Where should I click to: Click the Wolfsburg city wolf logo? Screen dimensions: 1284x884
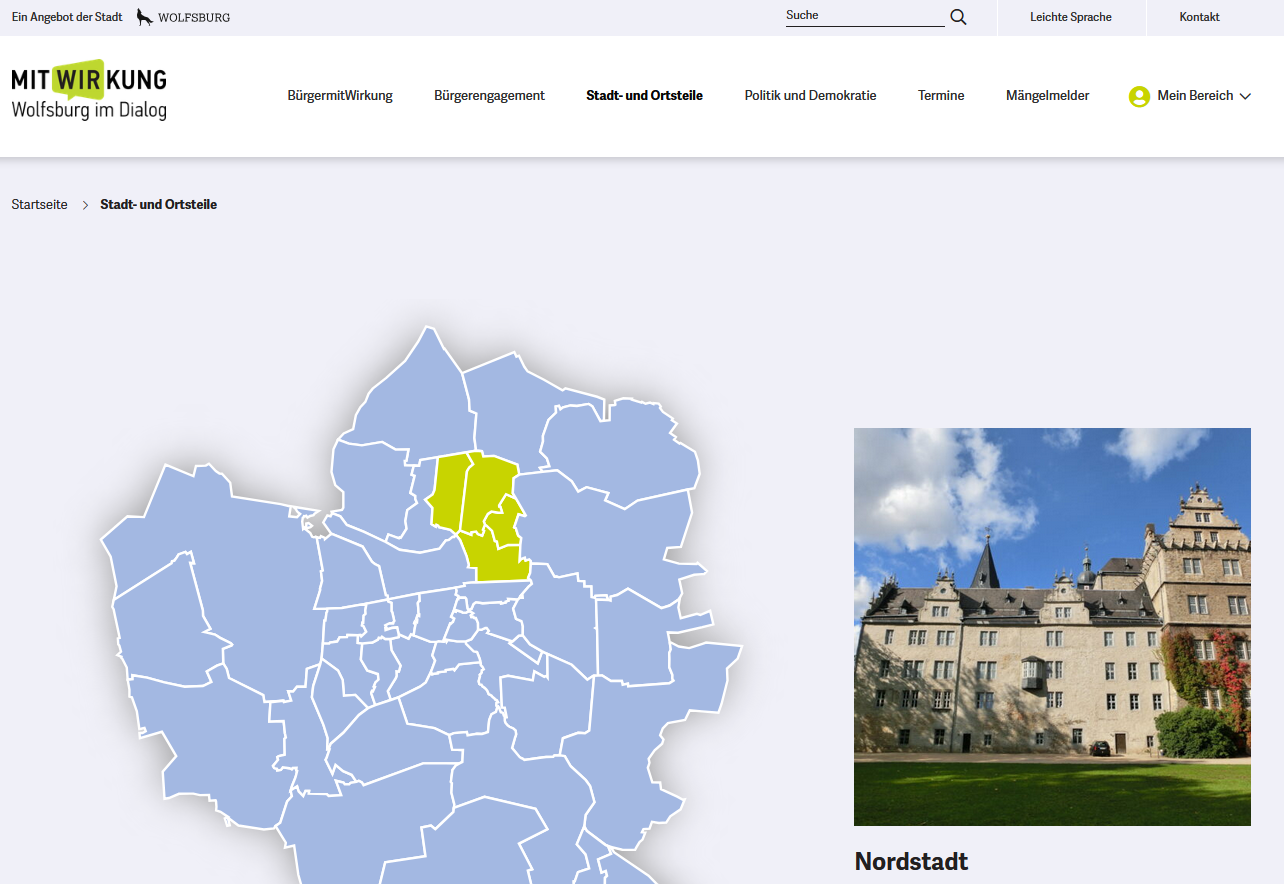(145, 17)
